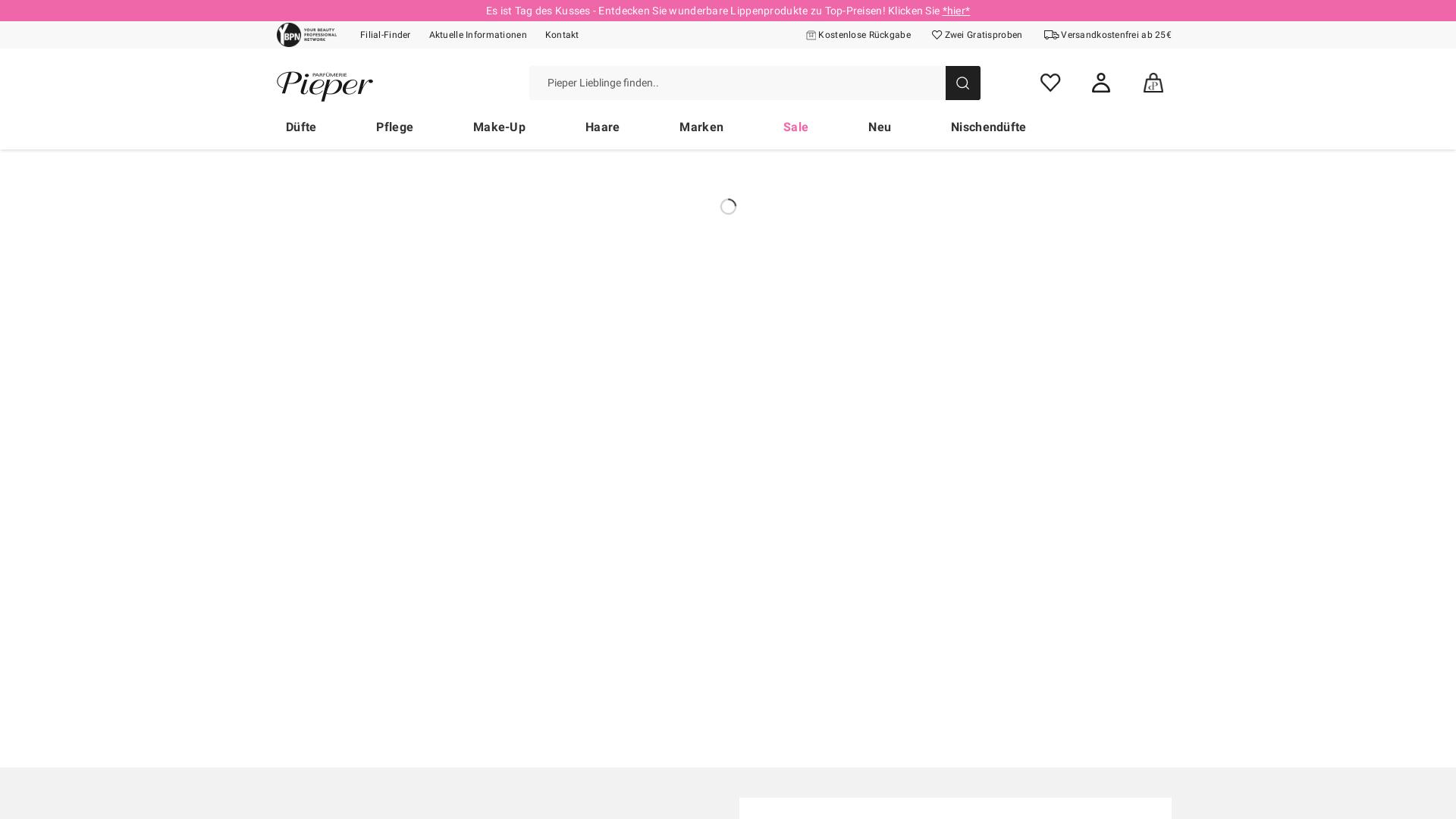
Task: Expand the Nischendüfte menu category
Action: point(988,127)
